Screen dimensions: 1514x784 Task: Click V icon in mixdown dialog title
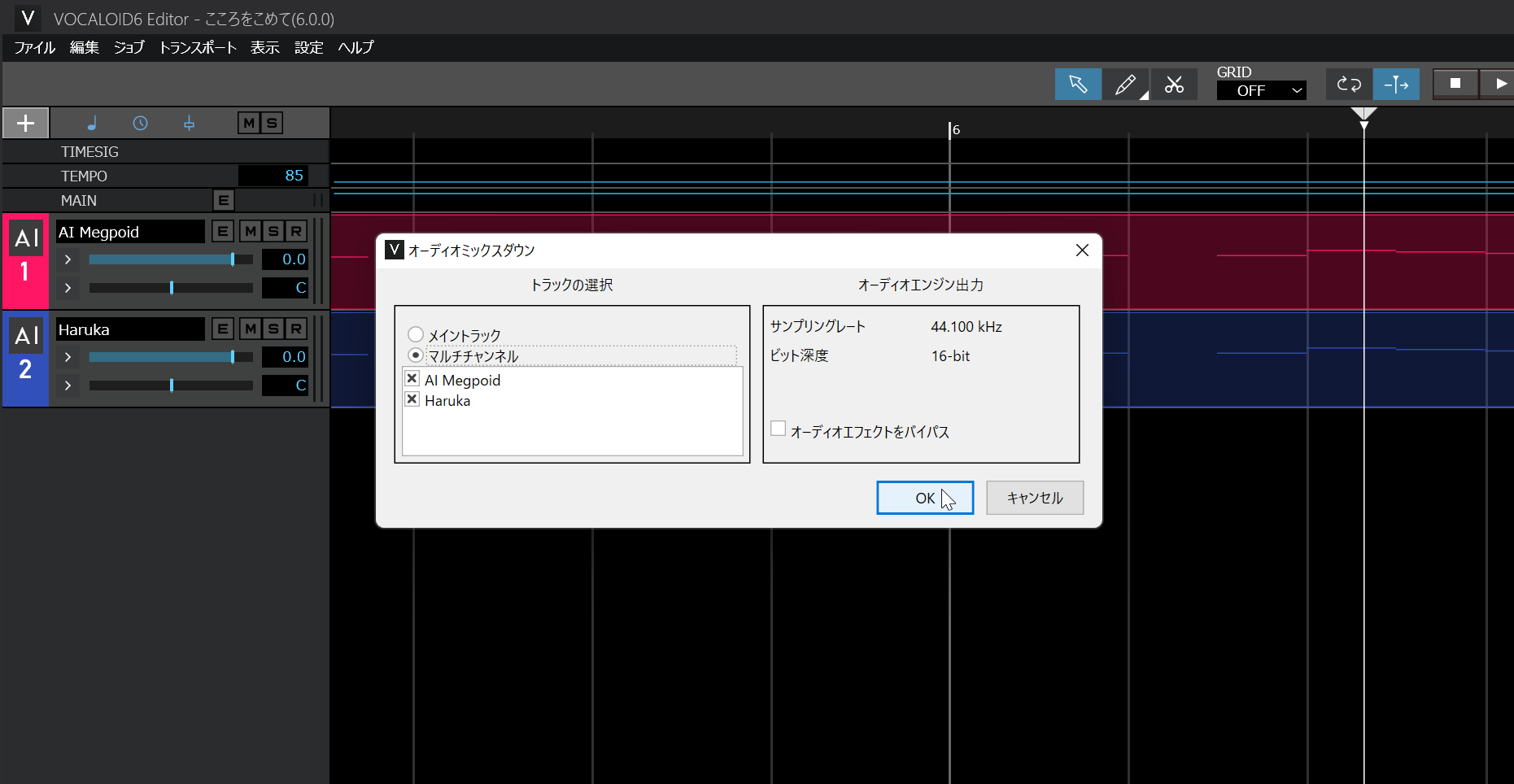click(x=395, y=250)
